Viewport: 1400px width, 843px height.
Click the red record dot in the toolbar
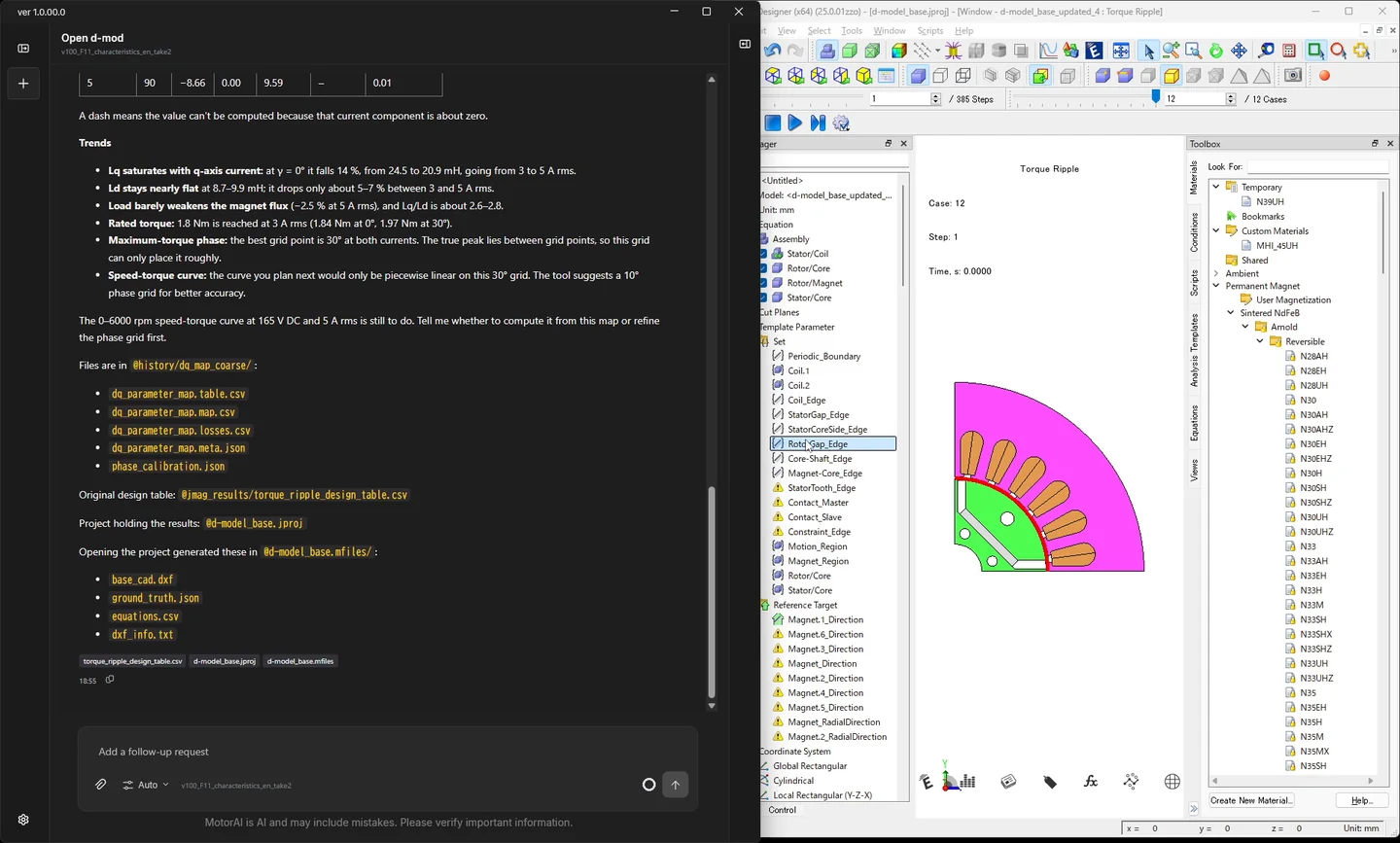(1324, 75)
